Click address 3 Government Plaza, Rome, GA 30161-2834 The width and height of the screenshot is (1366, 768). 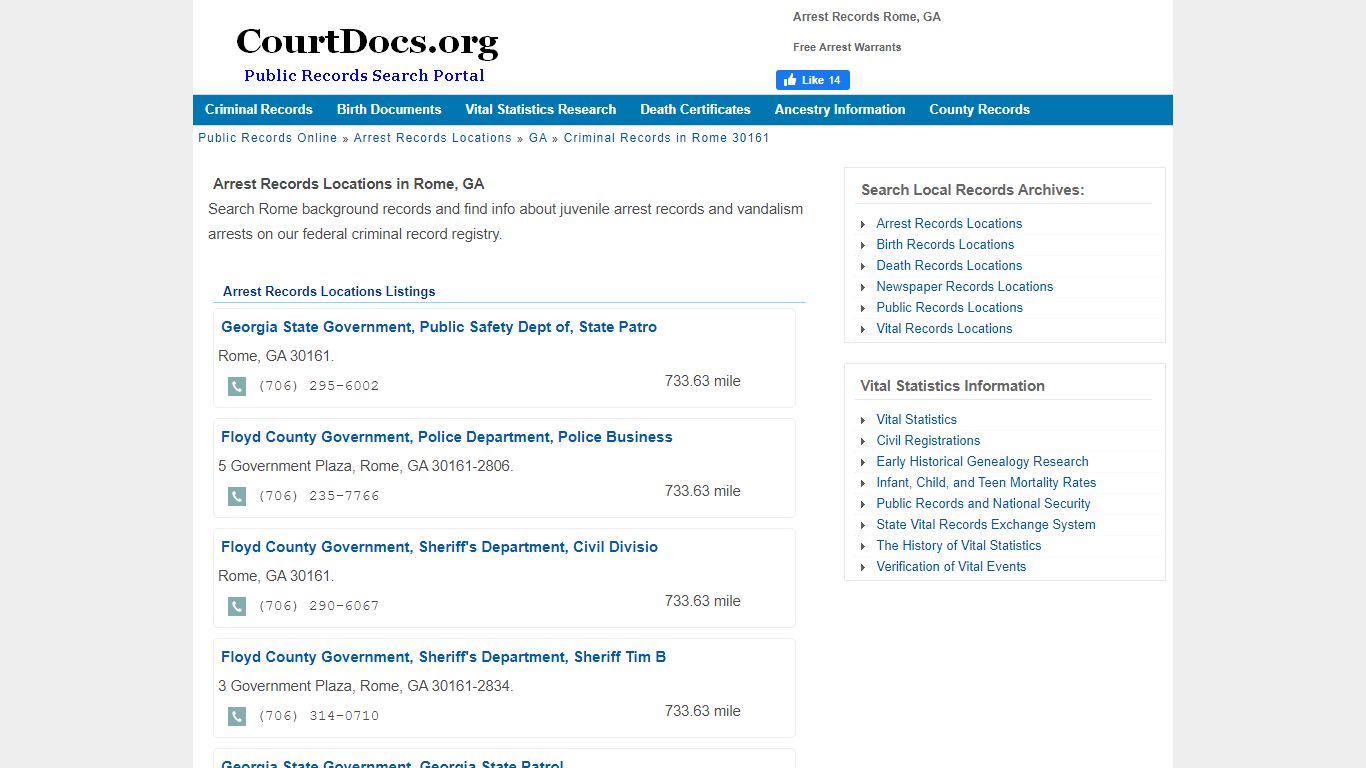coord(366,686)
